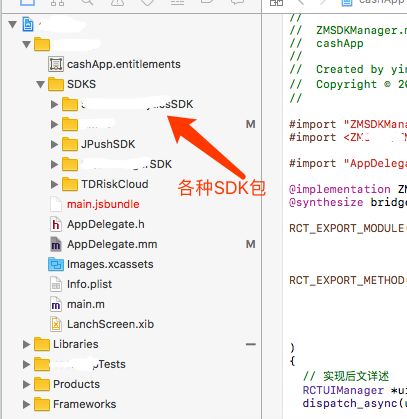Select the folder icon between JPushSDK and TDRiskCloud
The height and width of the screenshot is (419, 407).
point(70,164)
